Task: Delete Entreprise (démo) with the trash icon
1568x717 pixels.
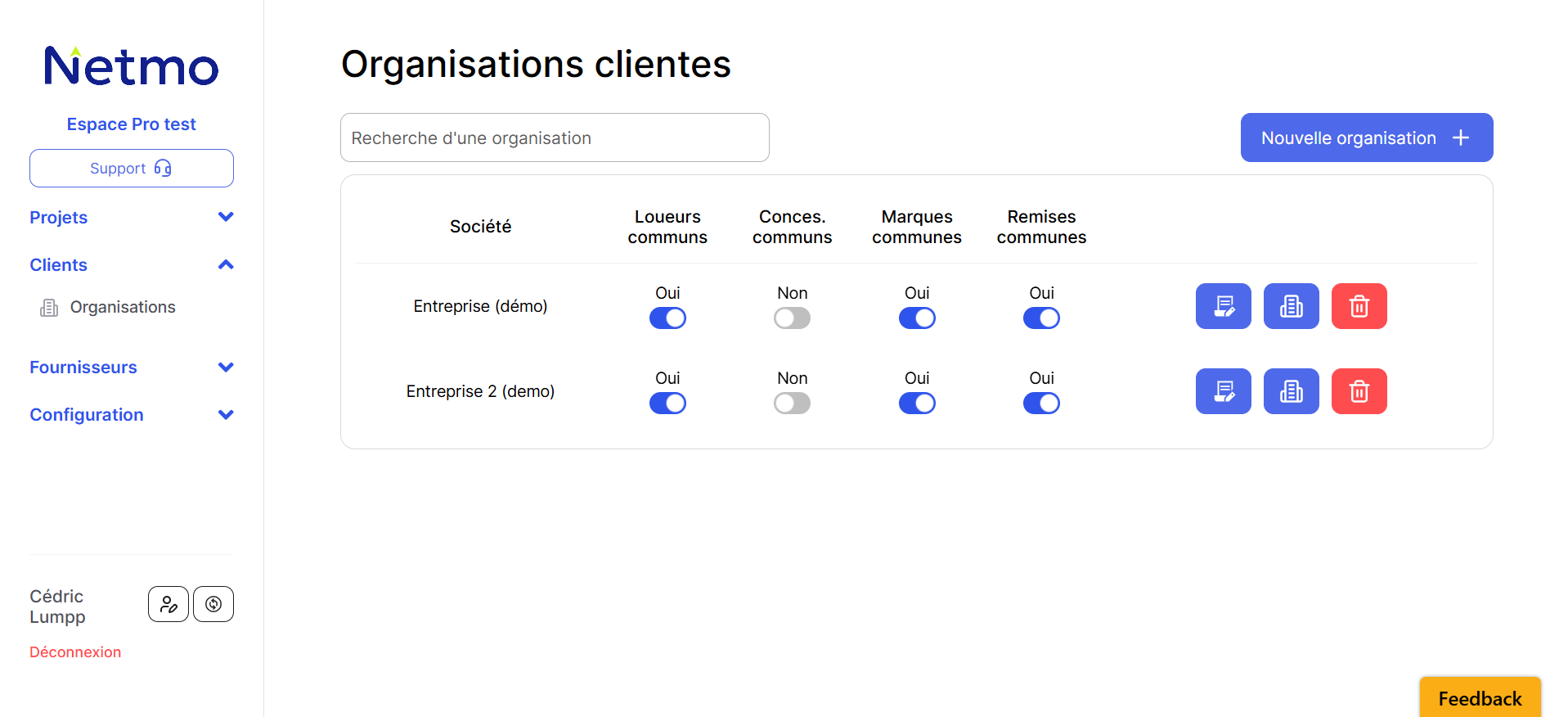Action: [x=1359, y=306]
